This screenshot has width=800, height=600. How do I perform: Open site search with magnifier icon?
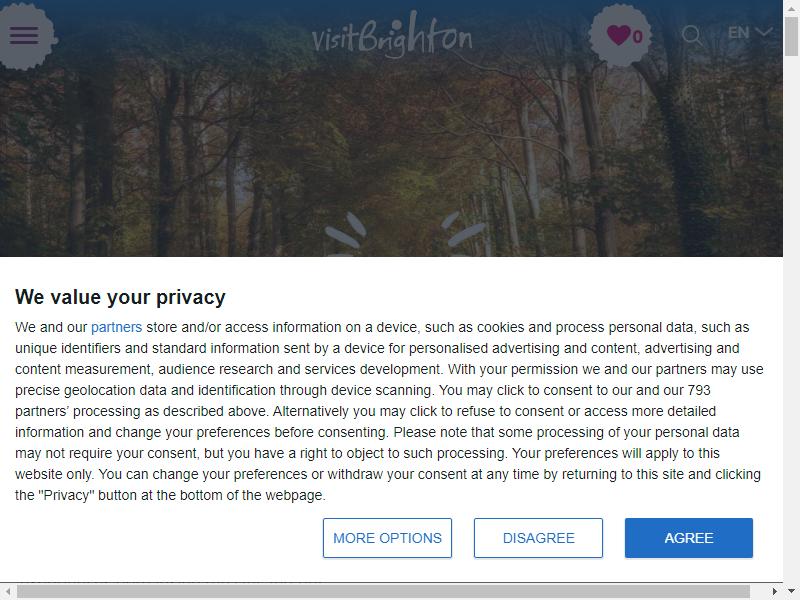click(692, 35)
